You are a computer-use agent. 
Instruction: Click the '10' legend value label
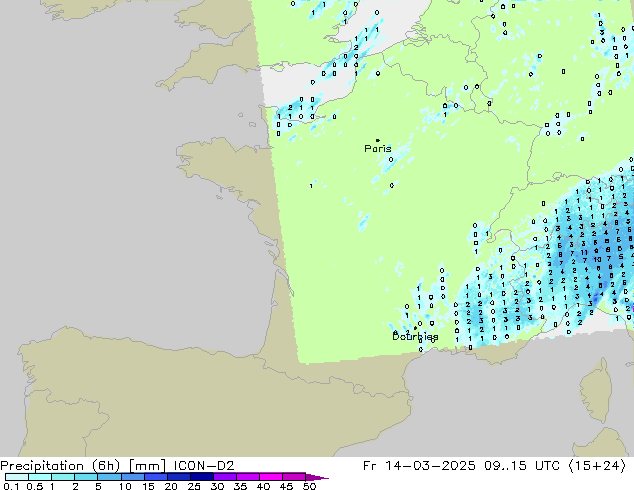tap(125, 486)
